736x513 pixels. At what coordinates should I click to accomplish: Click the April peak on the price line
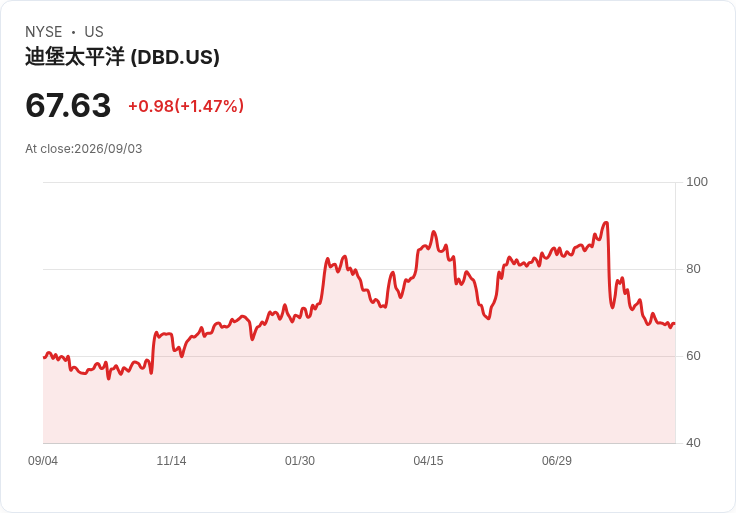pos(434,231)
